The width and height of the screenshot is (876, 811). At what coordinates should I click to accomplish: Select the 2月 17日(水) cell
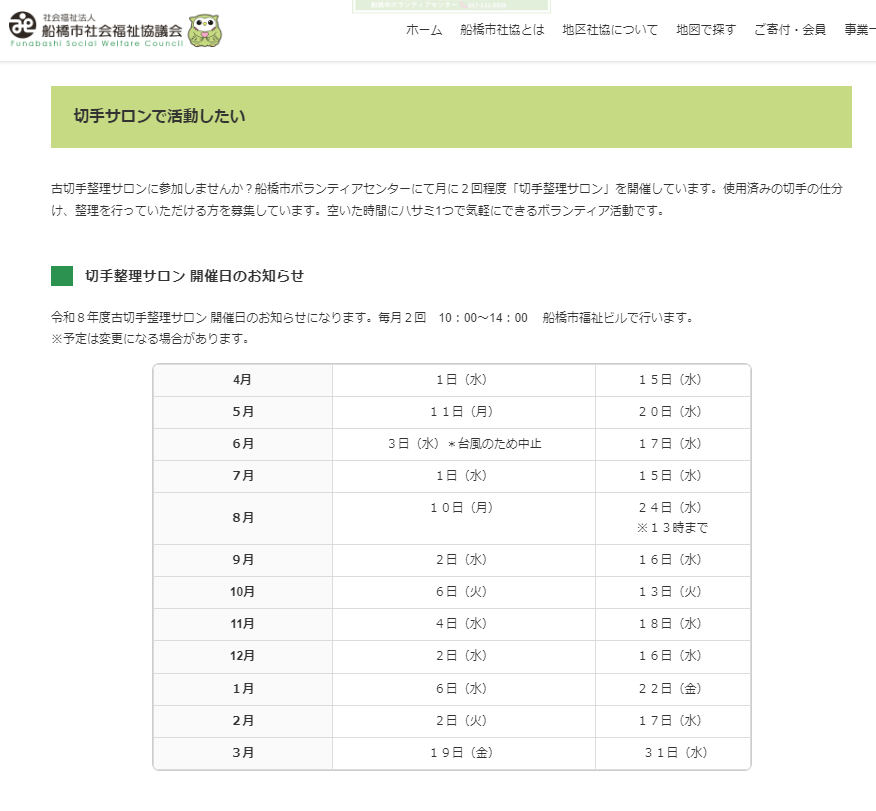(x=673, y=721)
